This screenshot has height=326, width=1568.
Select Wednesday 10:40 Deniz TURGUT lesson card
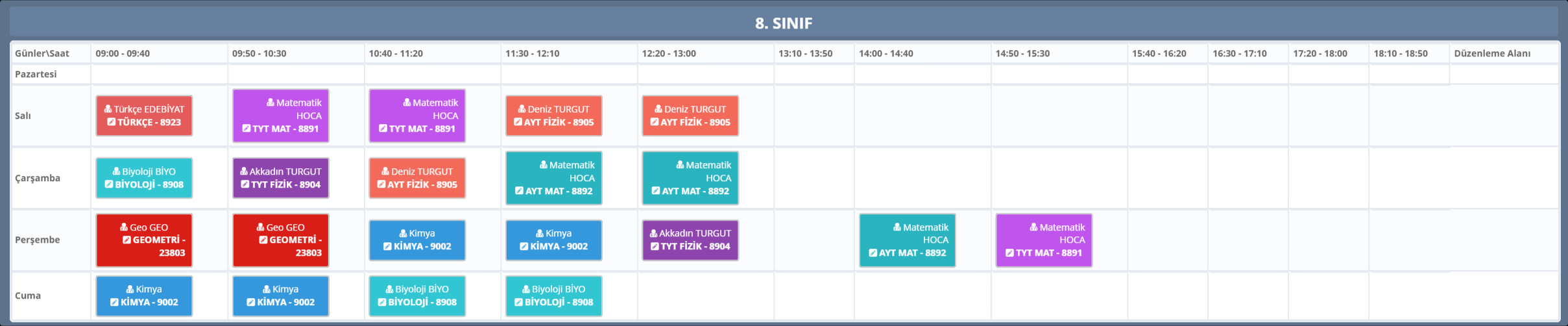416,178
